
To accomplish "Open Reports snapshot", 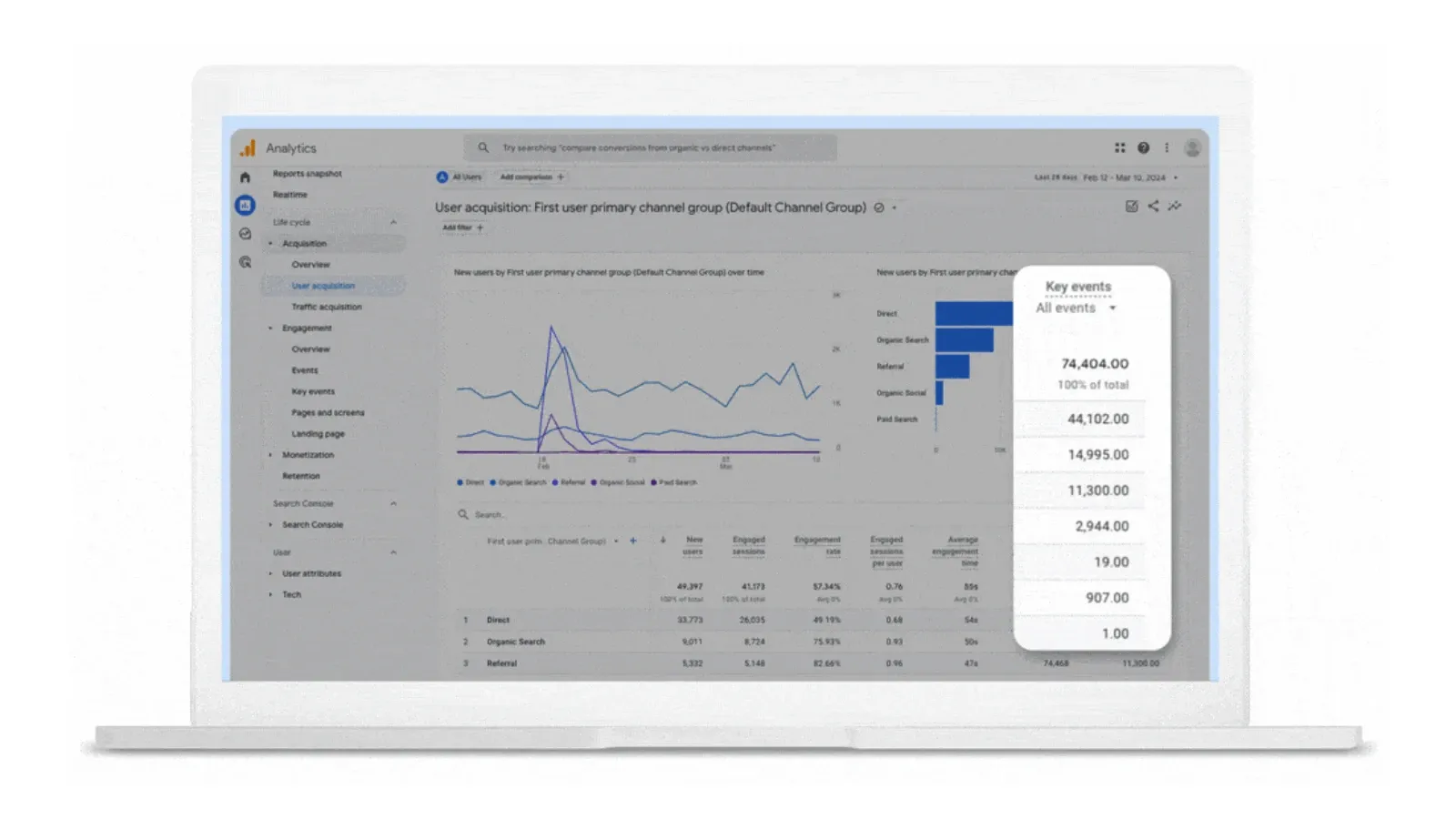I will coord(308,173).
